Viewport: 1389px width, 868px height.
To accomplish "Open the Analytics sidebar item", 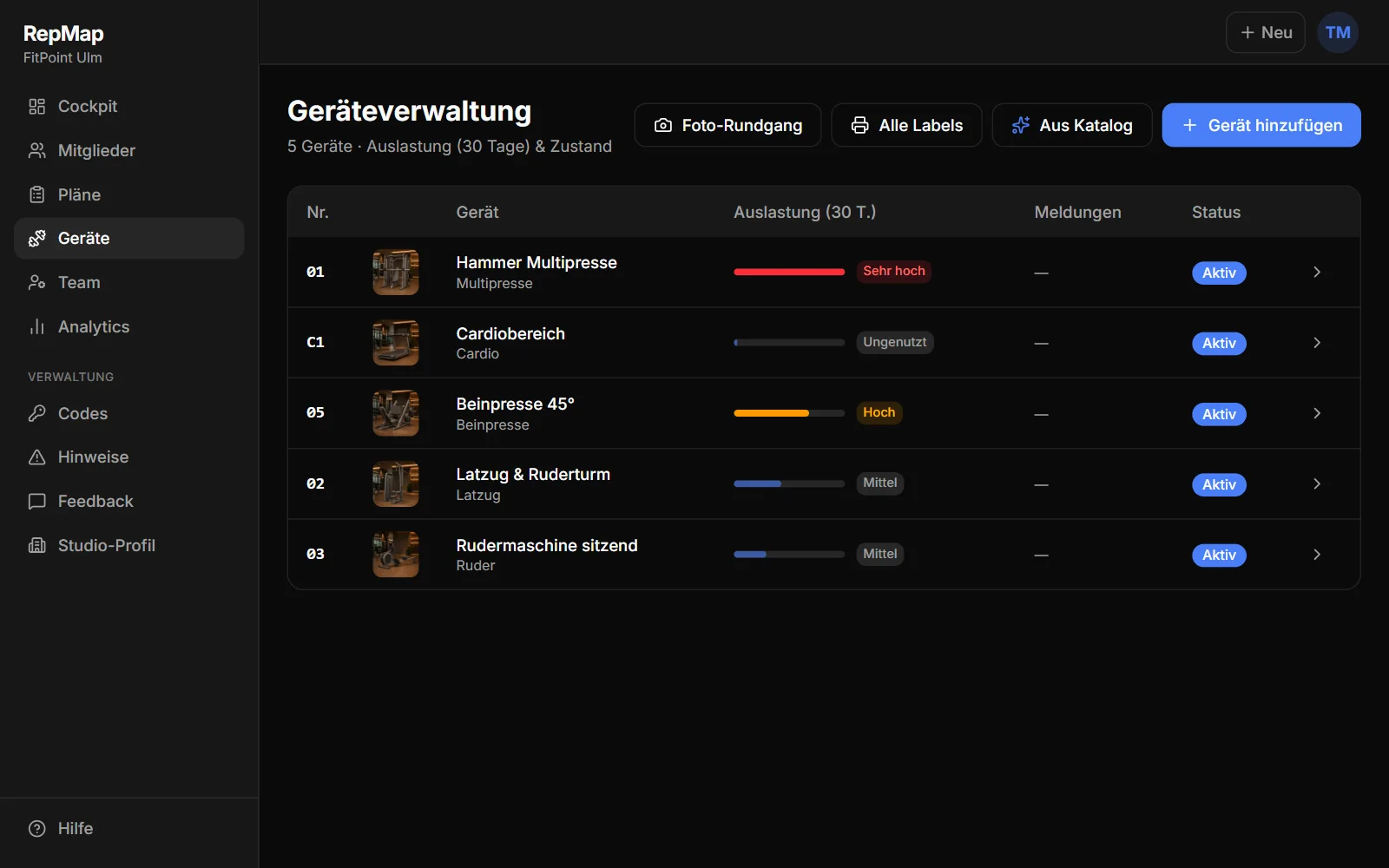I will [x=129, y=326].
